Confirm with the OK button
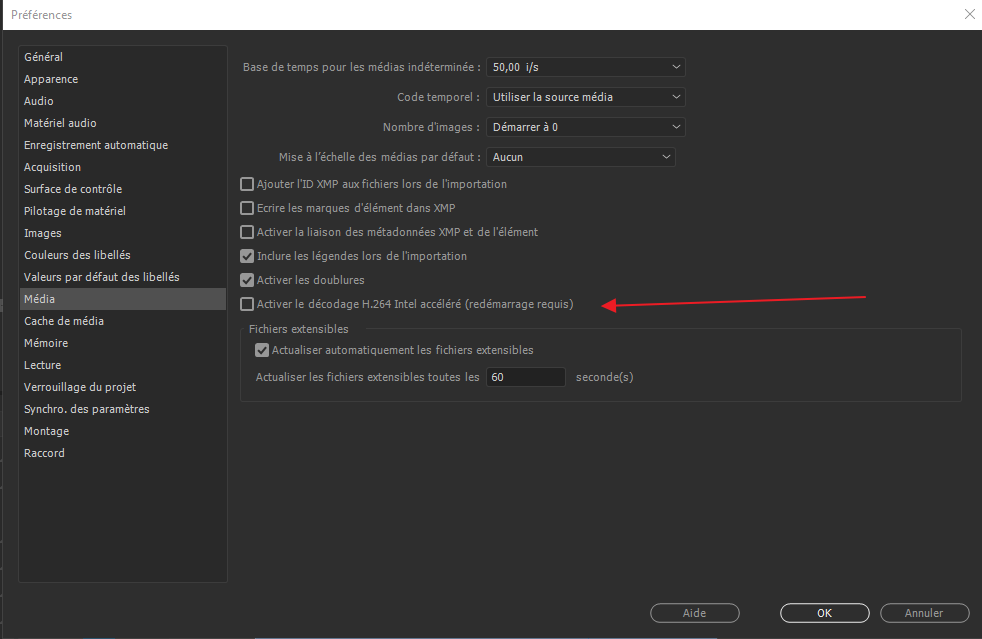This screenshot has width=982, height=639. pos(825,613)
